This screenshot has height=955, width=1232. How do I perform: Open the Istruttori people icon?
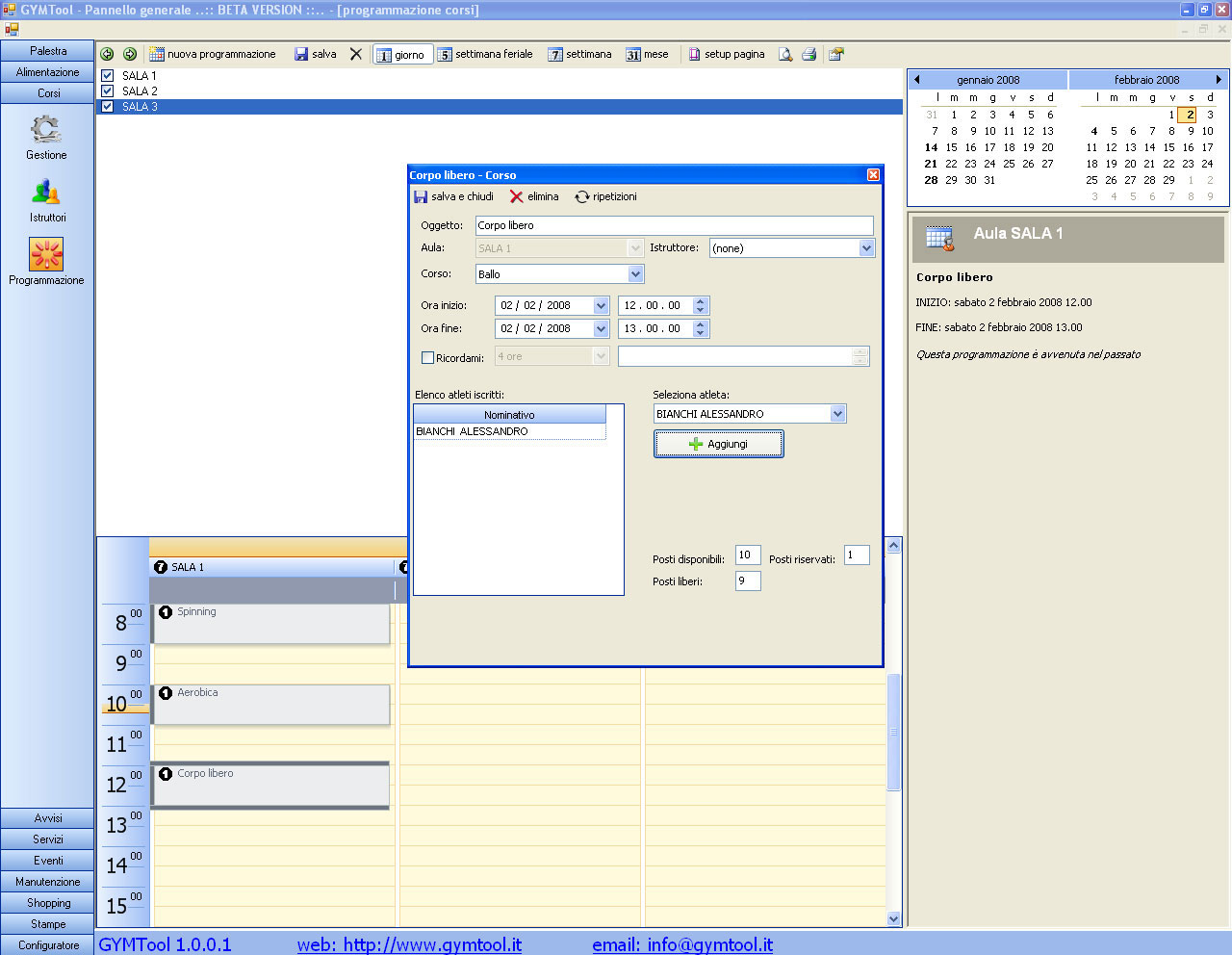(46, 193)
